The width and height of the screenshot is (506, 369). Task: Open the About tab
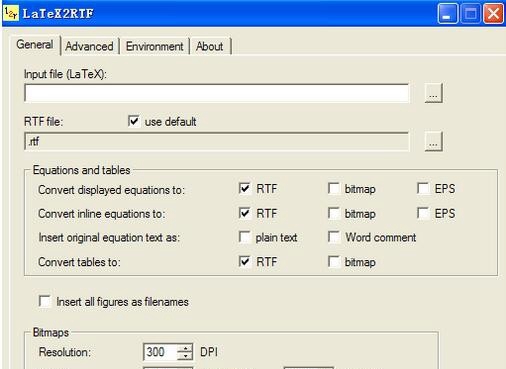coord(210,46)
